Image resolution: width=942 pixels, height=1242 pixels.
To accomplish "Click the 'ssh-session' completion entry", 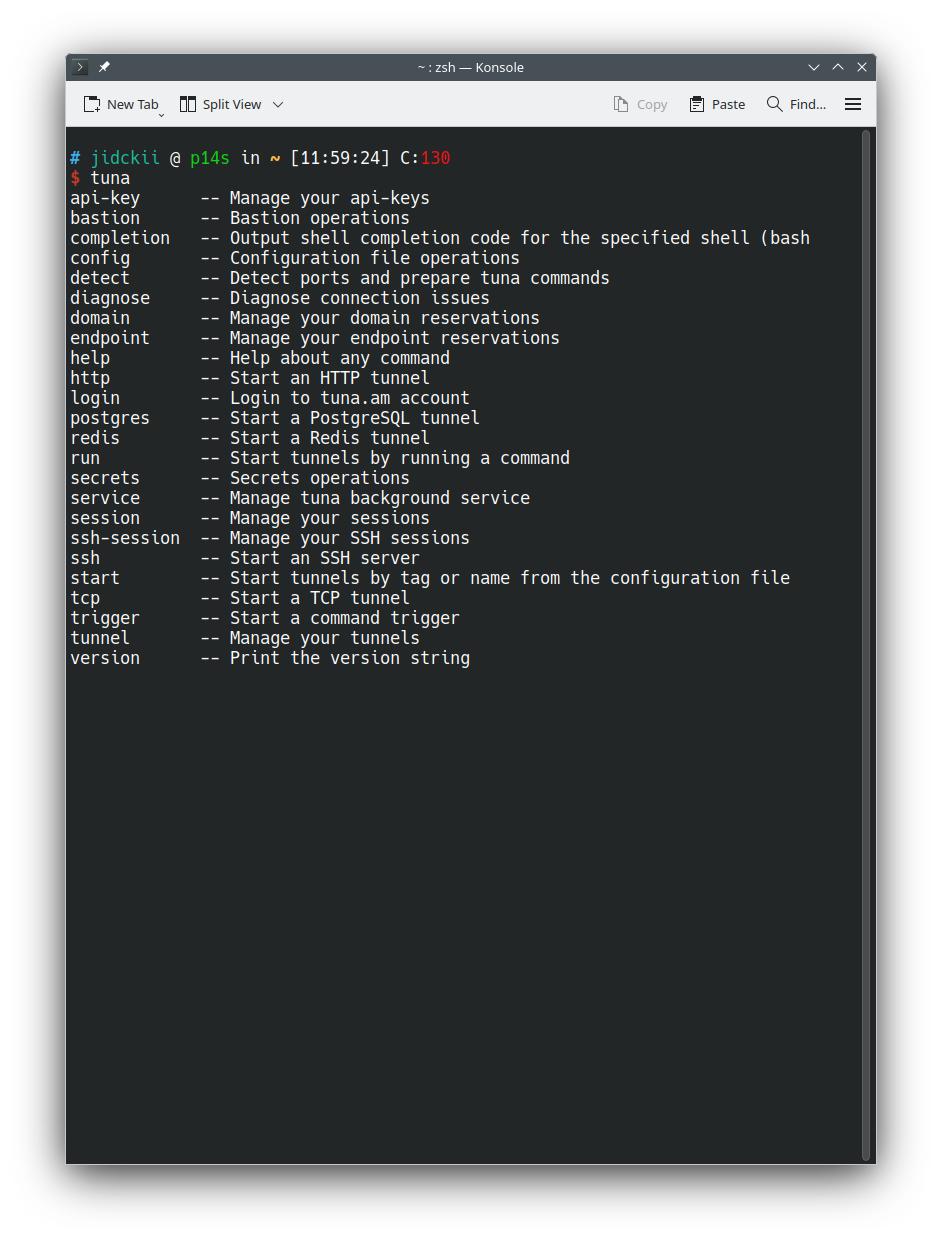I will [x=125, y=538].
